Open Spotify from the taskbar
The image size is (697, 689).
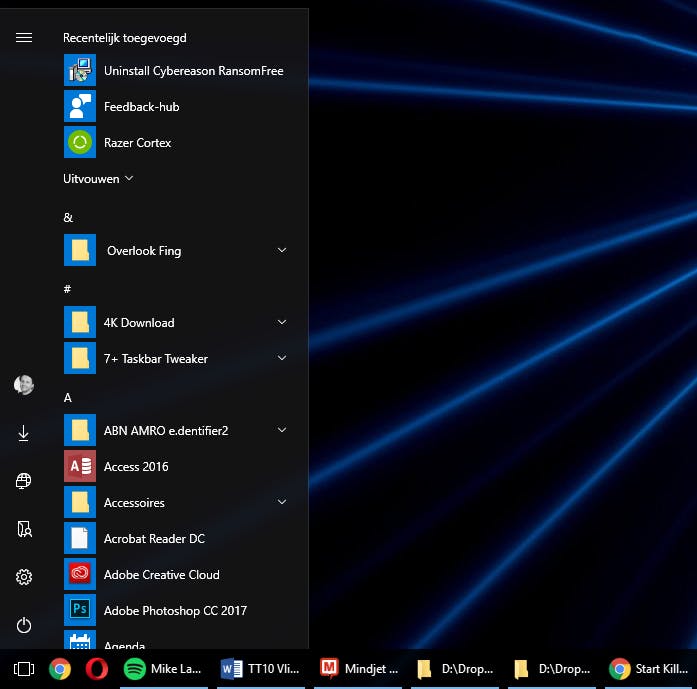[x=134, y=669]
